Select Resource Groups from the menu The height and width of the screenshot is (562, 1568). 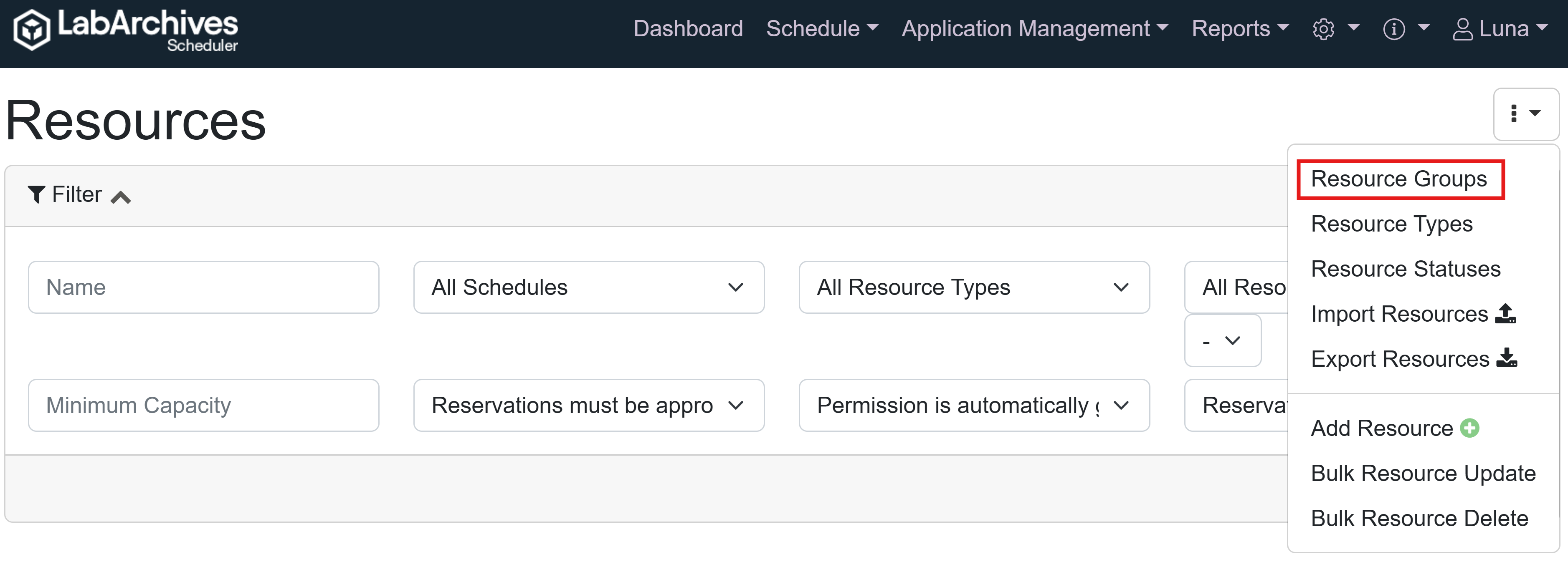coord(1398,179)
